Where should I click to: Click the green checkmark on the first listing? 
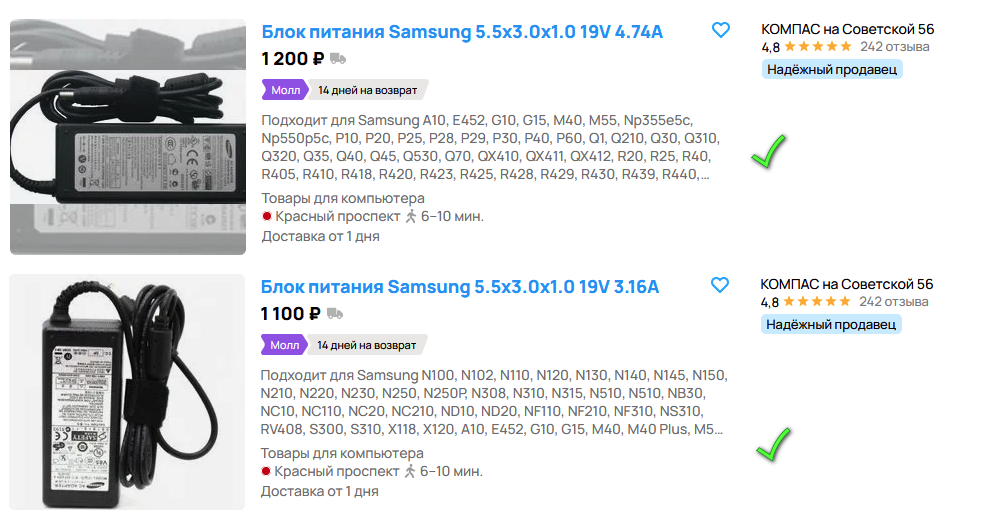[x=769, y=151]
